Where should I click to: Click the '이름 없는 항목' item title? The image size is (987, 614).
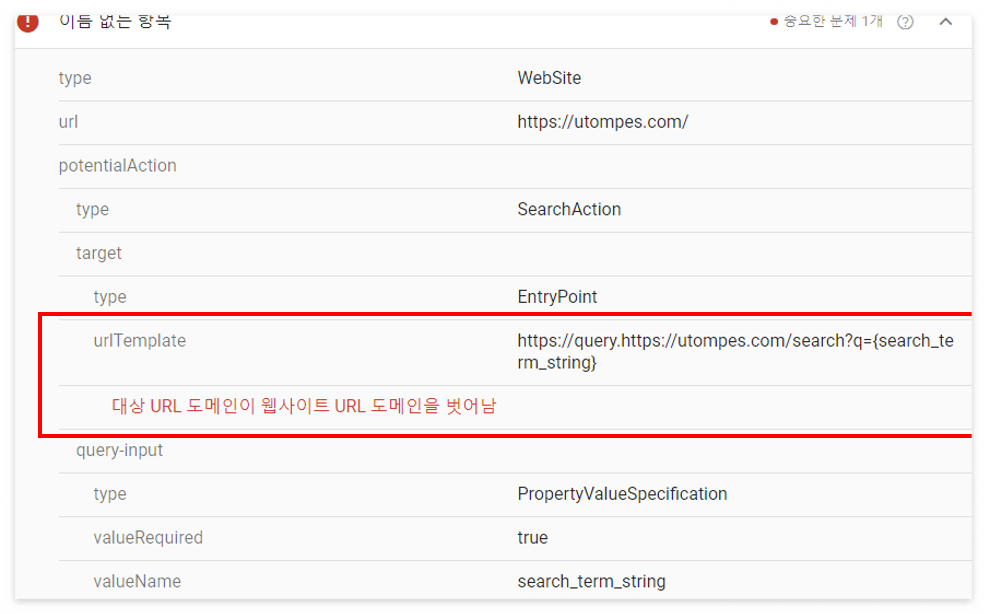coord(115,21)
